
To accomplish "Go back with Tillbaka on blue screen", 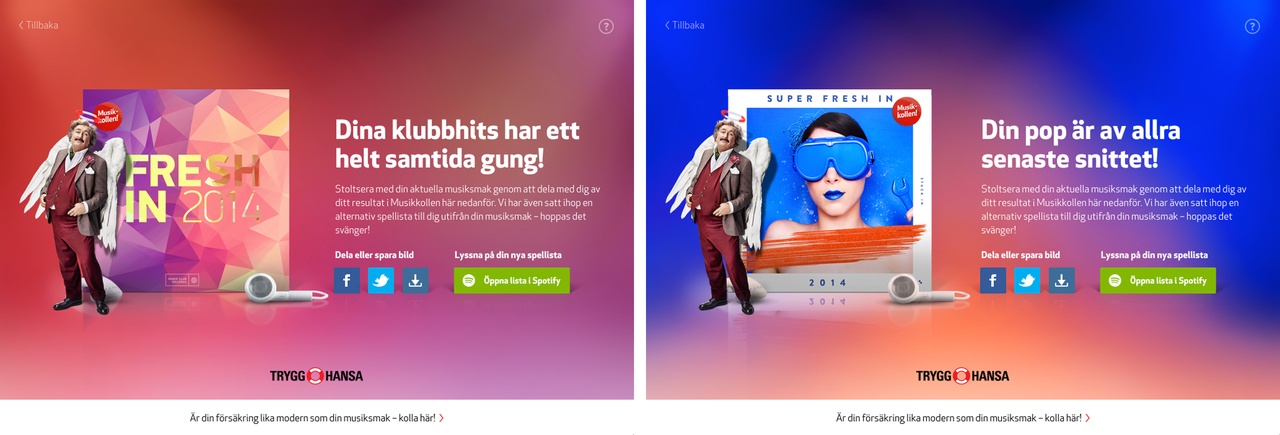I will pyautogui.click(x=684, y=25).
